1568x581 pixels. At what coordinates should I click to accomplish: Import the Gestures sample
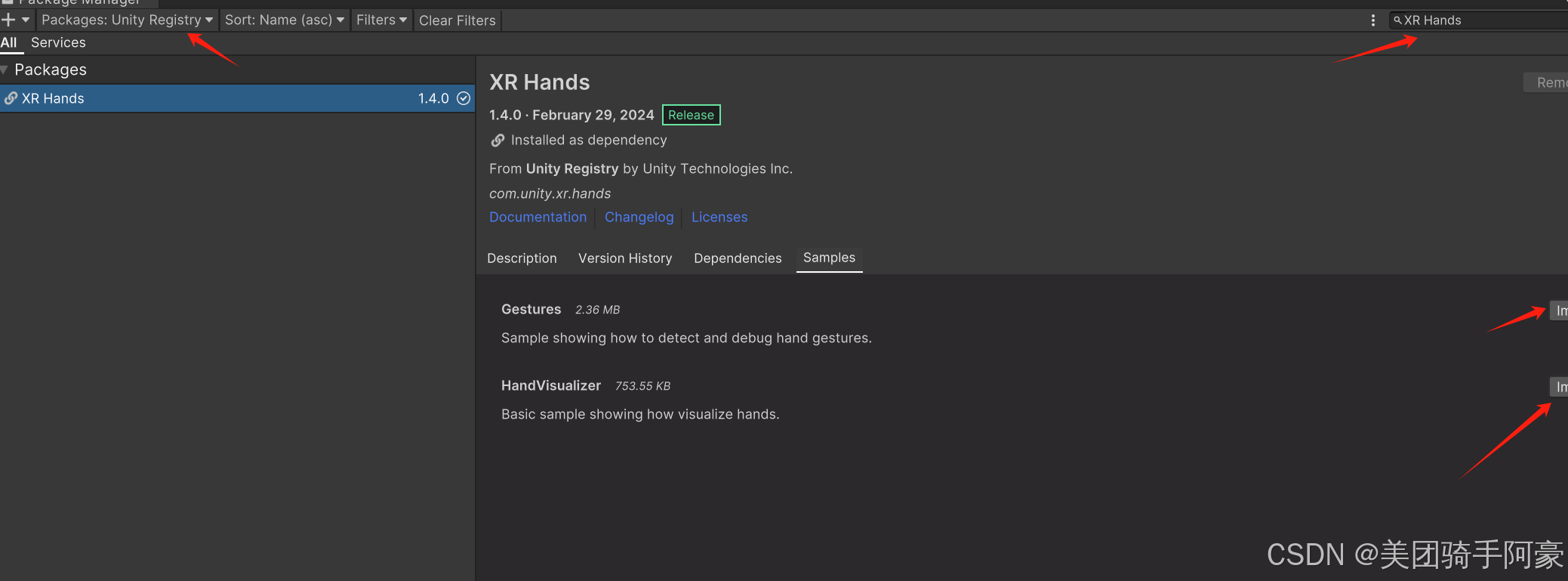point(1559,311)
